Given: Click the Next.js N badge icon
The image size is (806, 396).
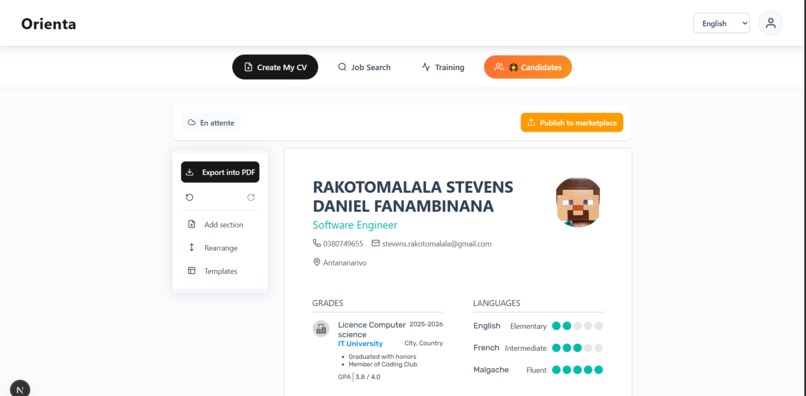Looking at the screenshot, I should coord(20,390).
